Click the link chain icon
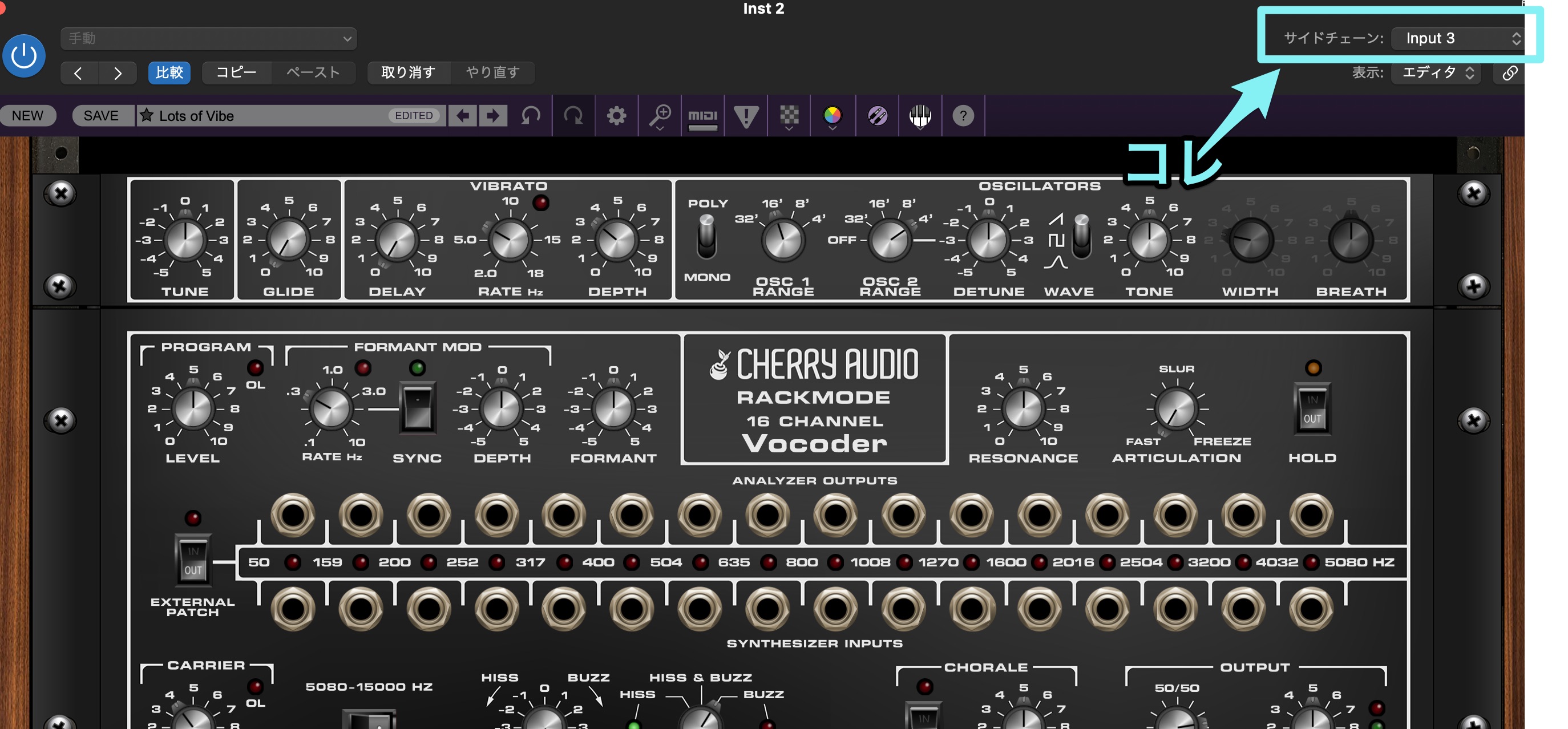Screen dimensions: 1568x729 1510,73
